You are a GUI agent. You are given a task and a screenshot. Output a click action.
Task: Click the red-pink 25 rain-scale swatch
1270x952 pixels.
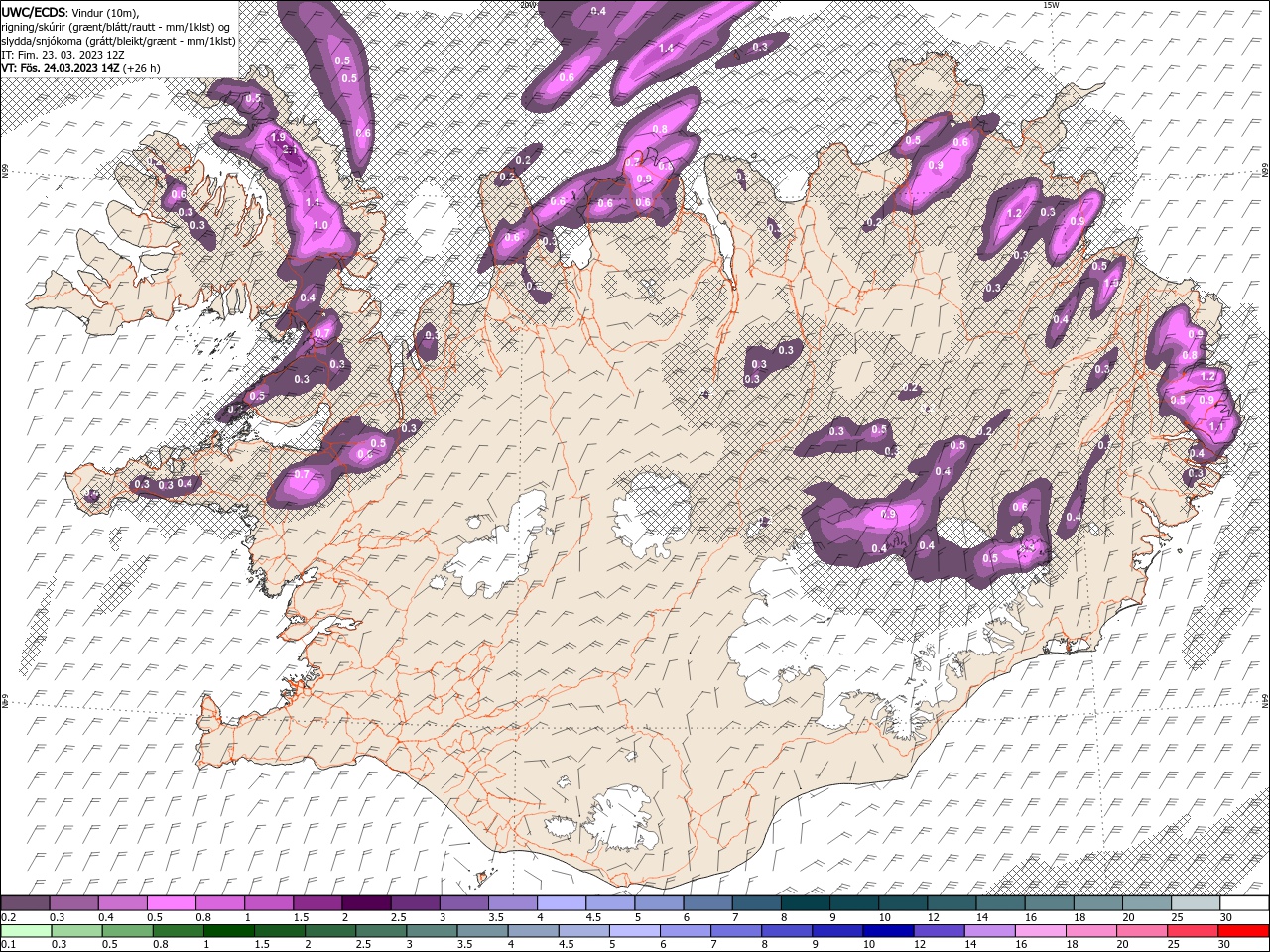1192,931
